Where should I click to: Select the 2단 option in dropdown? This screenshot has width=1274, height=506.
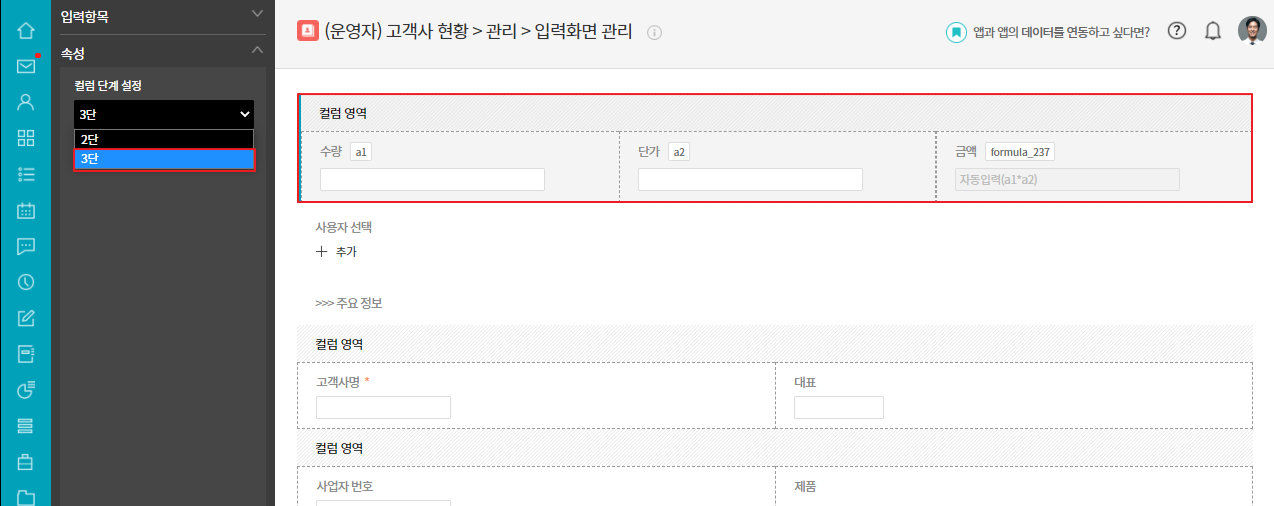coord(164,139)
